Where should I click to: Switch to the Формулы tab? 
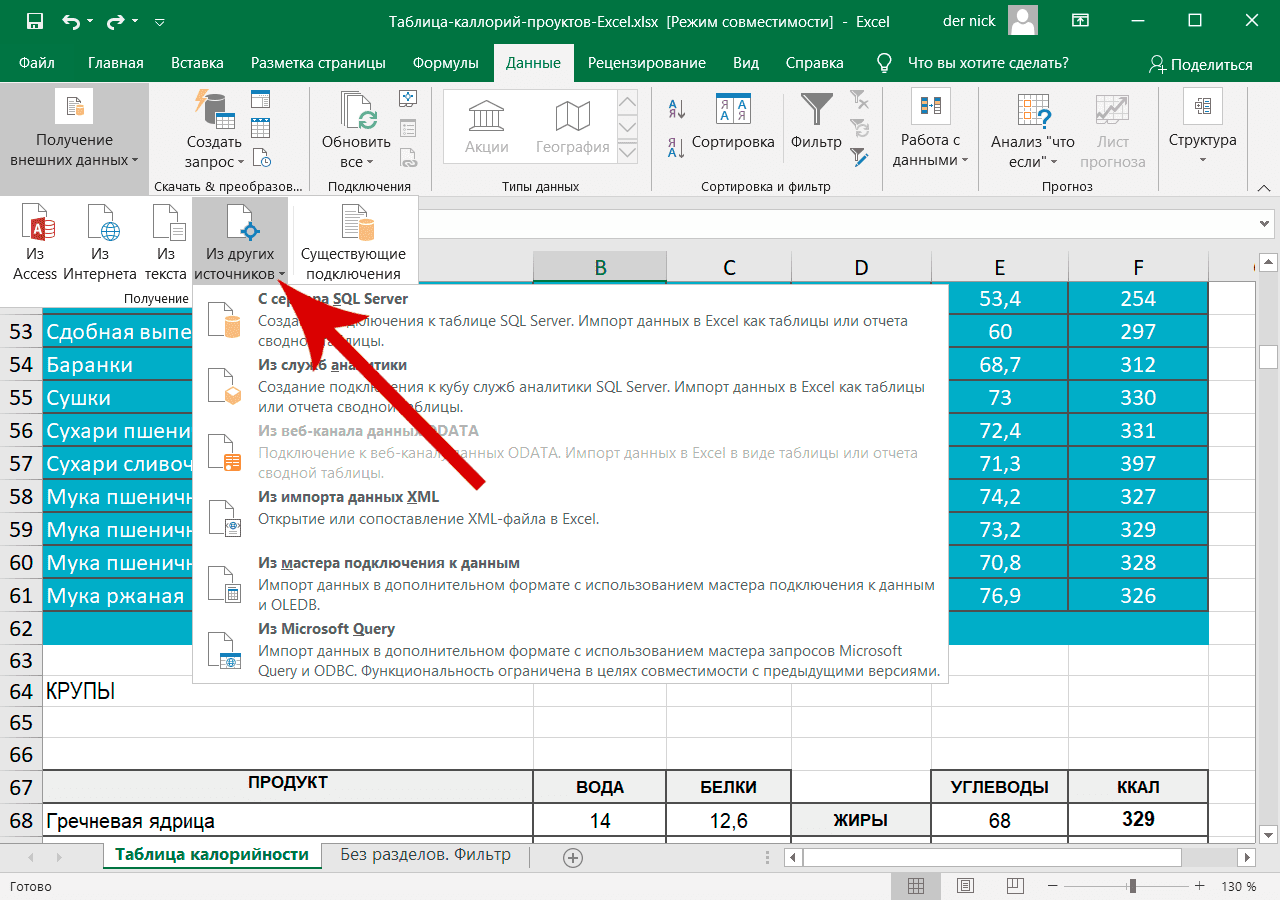446,63
